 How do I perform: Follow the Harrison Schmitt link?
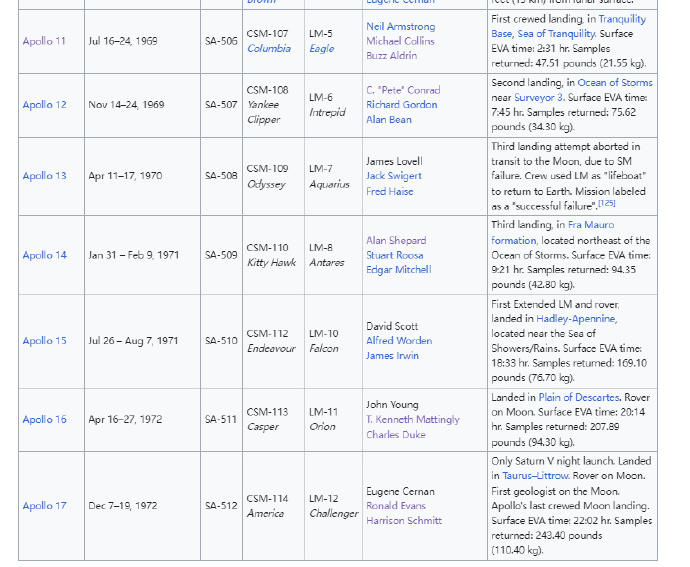[403, 521]
